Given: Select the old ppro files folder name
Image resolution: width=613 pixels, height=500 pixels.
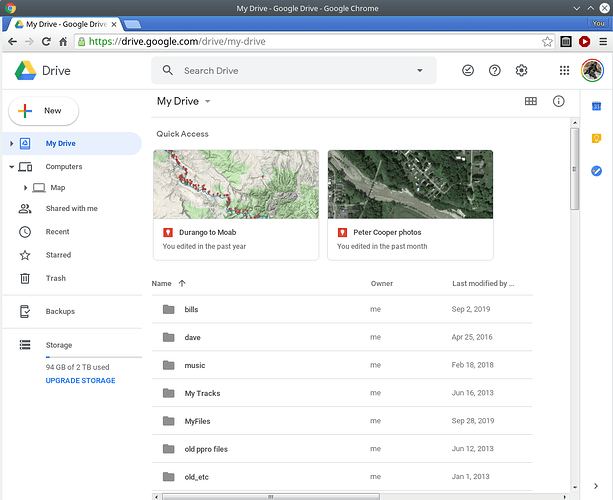Looking at the screenshot, I should [206, 449].
